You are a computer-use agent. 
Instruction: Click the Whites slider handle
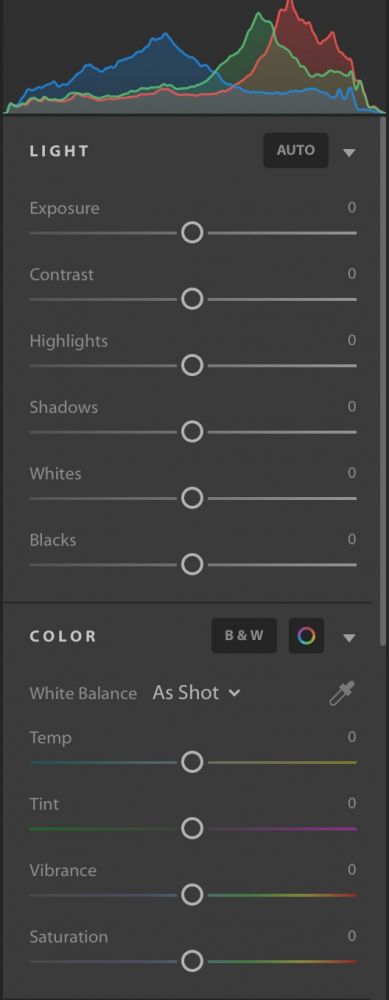(x=192, y=498)
